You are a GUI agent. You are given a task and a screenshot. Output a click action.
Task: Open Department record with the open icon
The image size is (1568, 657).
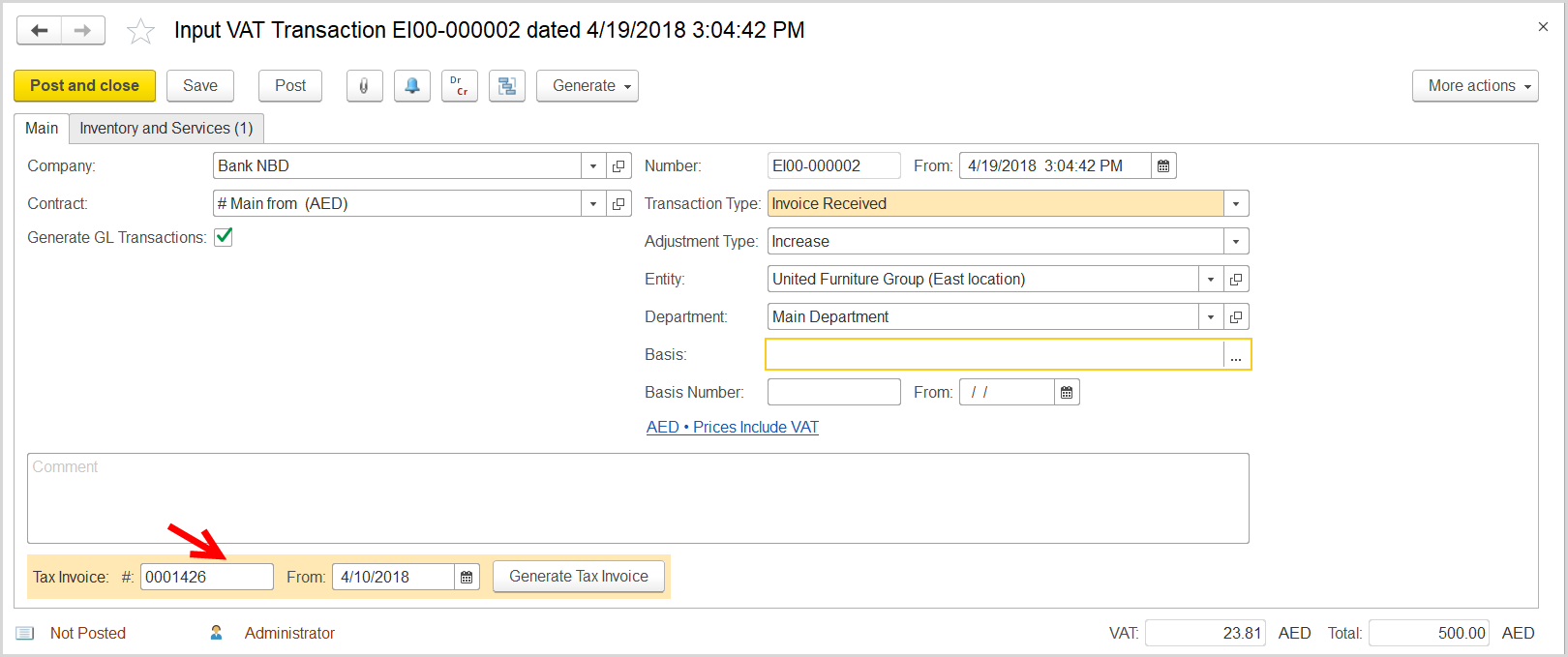pyautogui.click(x=1236, y=316)
